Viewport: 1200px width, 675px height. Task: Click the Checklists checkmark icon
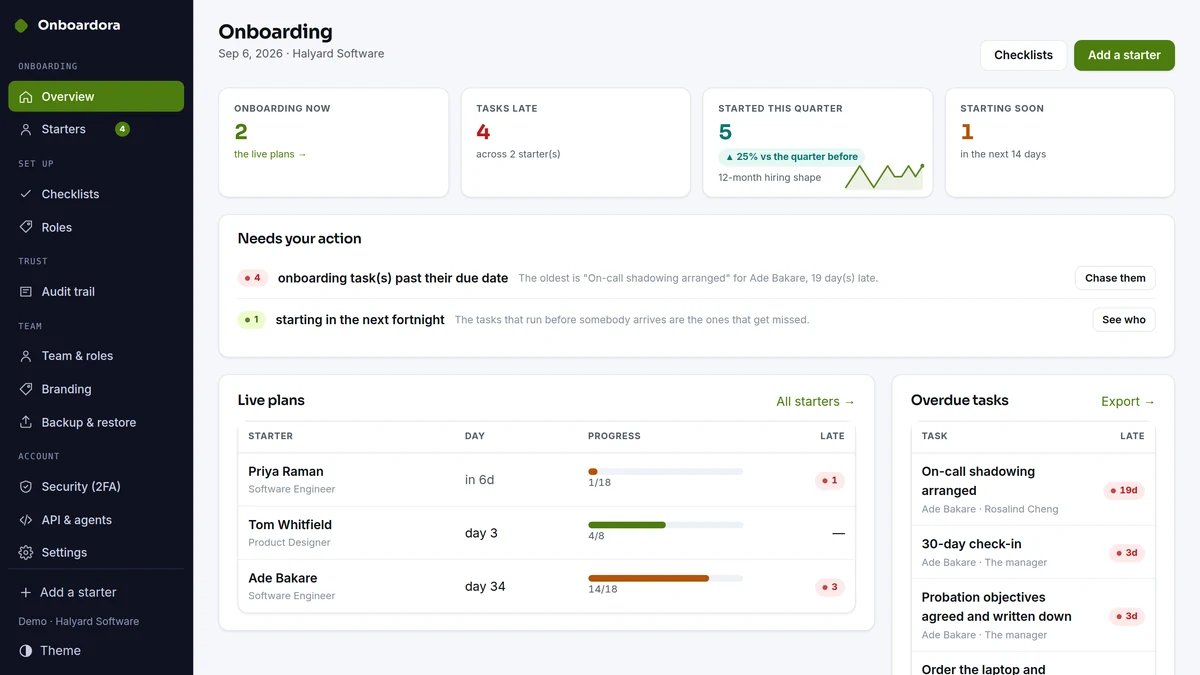click(26, 194)
